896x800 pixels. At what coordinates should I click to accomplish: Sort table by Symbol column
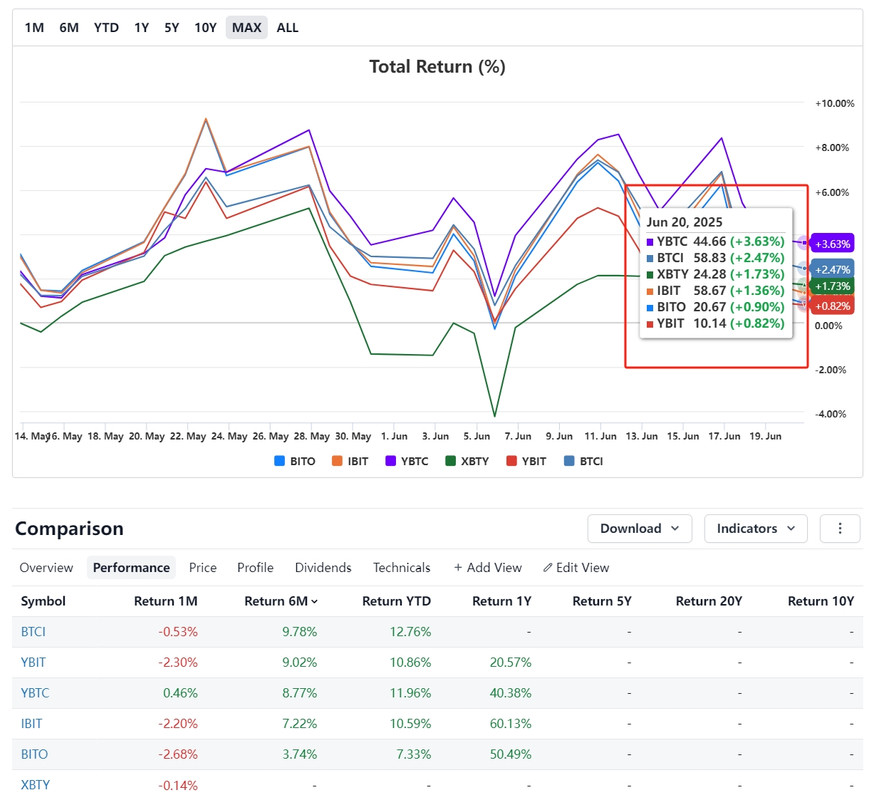43,601
